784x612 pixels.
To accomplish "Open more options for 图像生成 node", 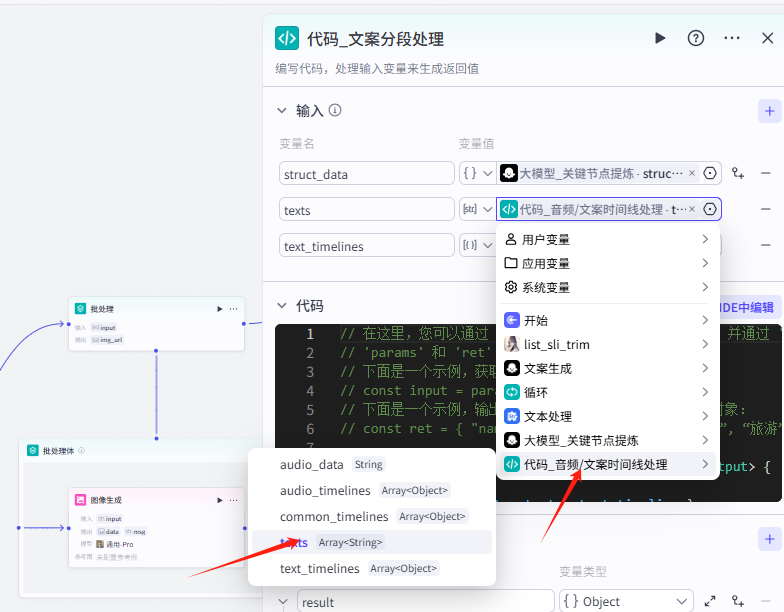I will [x=234, y=500].
